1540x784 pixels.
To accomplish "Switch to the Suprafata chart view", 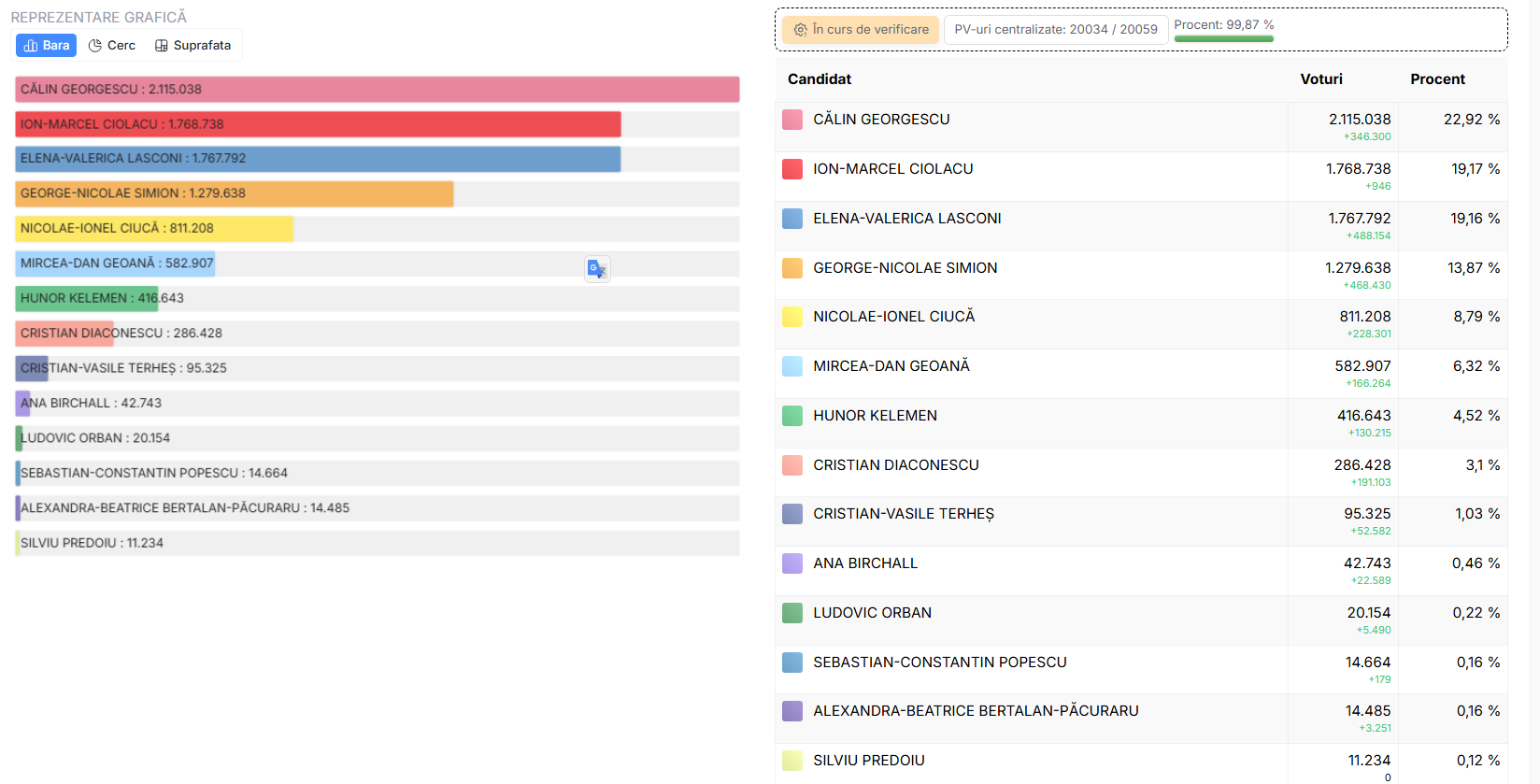I will coord(193,46).
